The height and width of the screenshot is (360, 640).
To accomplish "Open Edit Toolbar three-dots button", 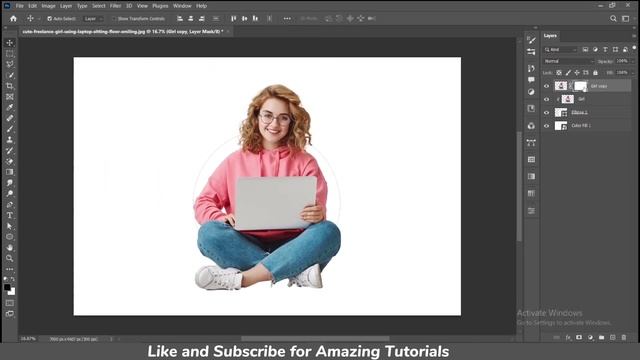I will click(x=10, y=269).
